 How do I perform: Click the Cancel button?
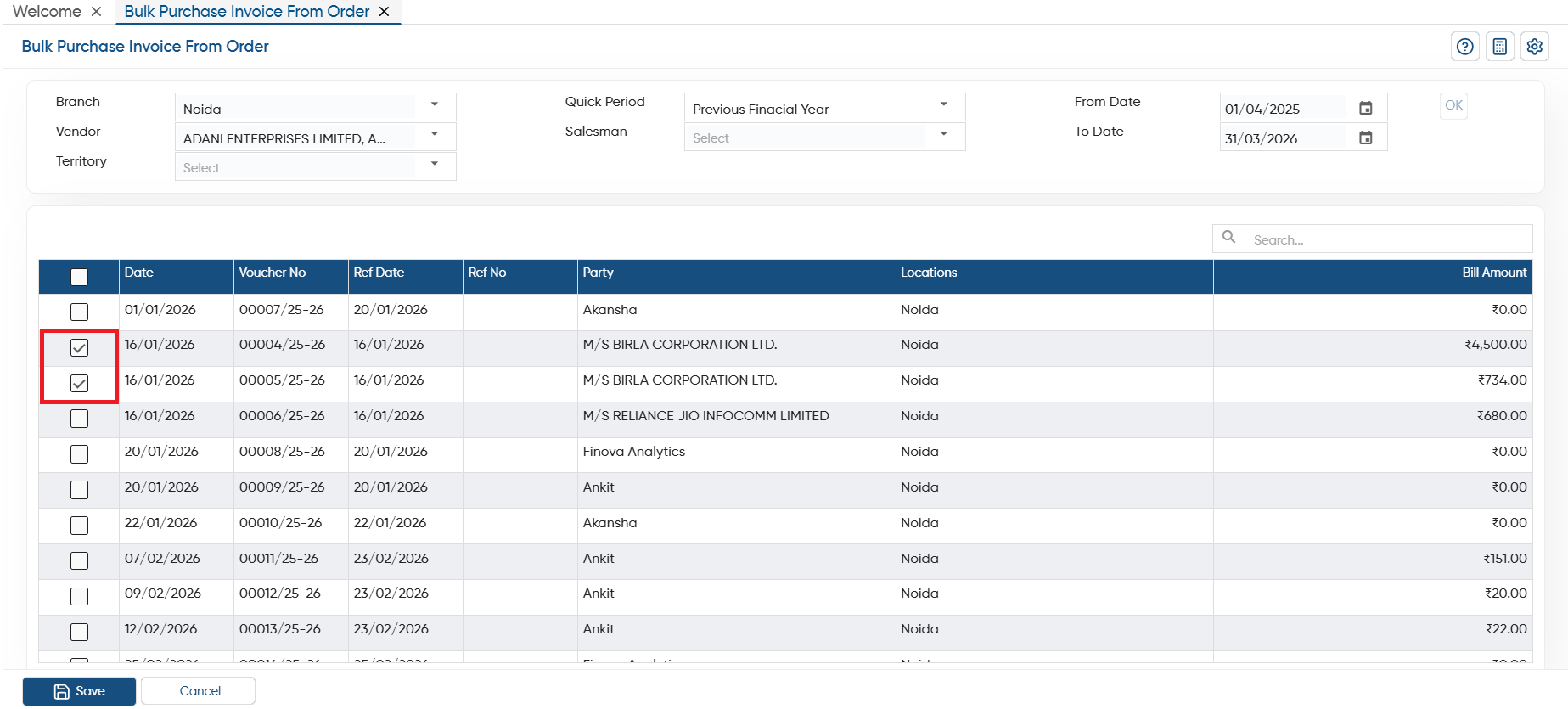(199, 691)
